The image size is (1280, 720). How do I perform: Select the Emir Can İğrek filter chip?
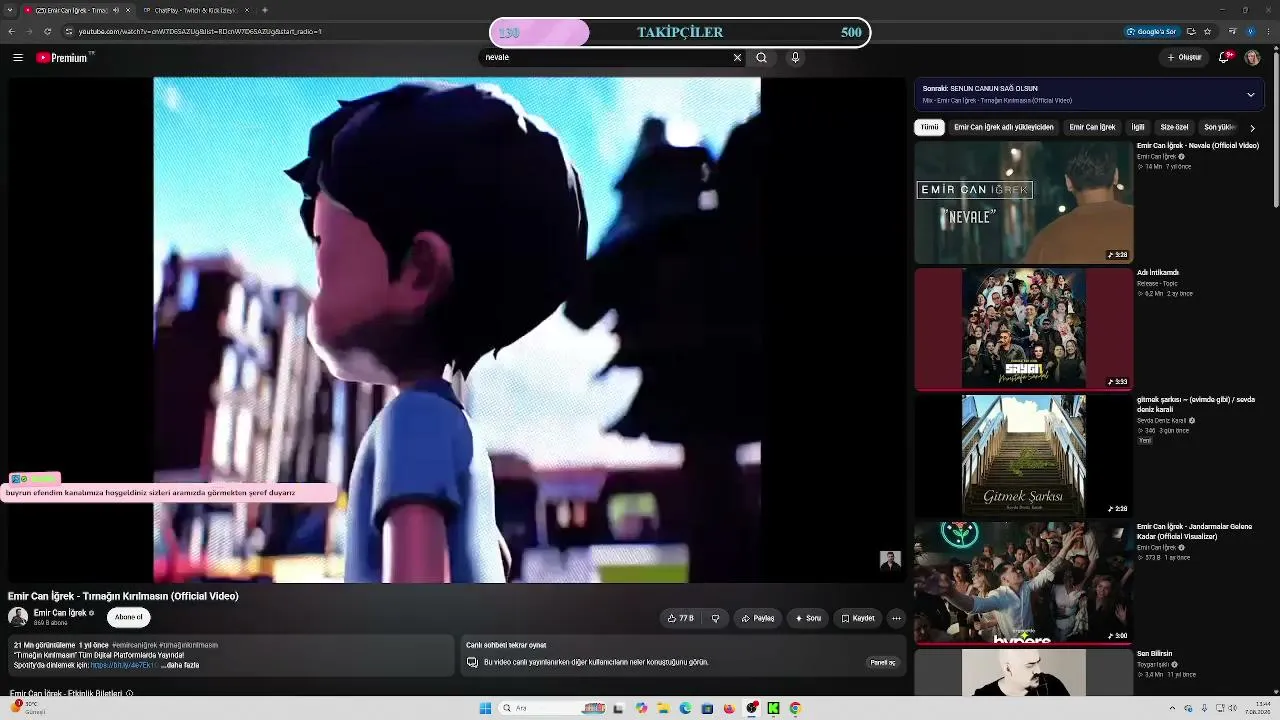(1092, 127)
